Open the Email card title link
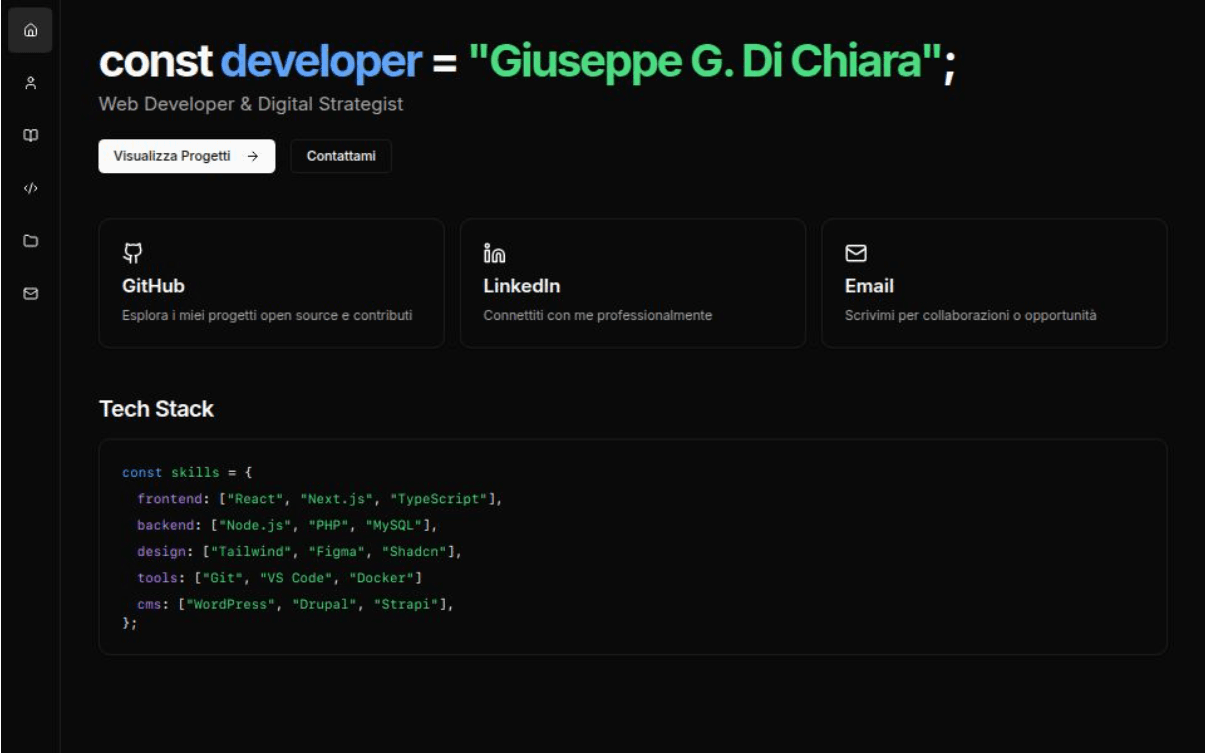 (x=868, y=286)
